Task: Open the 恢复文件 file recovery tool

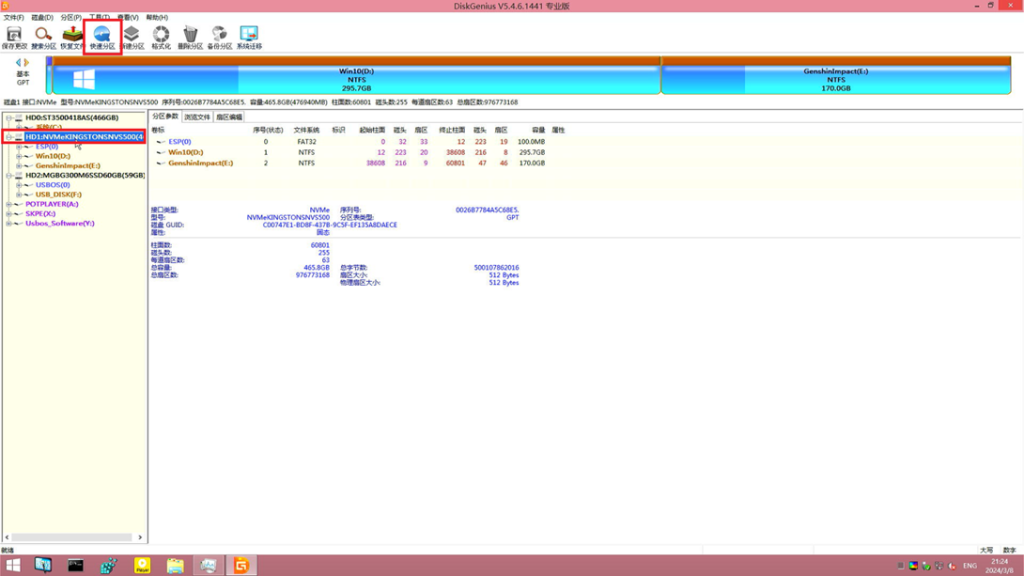Action: [73, 38]
